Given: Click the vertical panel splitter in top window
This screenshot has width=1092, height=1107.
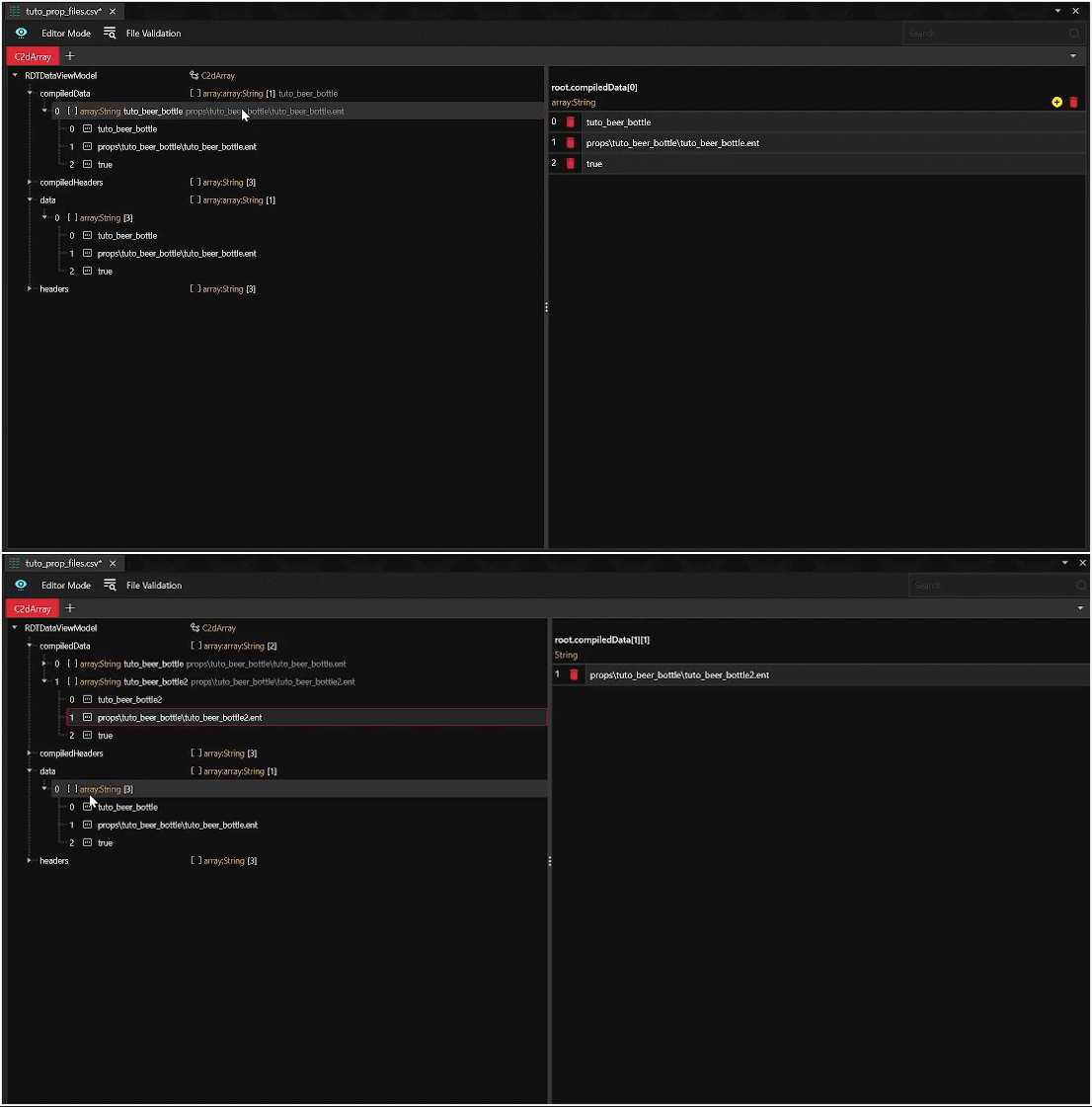Looking at the screenshot, I should point(546,308).
